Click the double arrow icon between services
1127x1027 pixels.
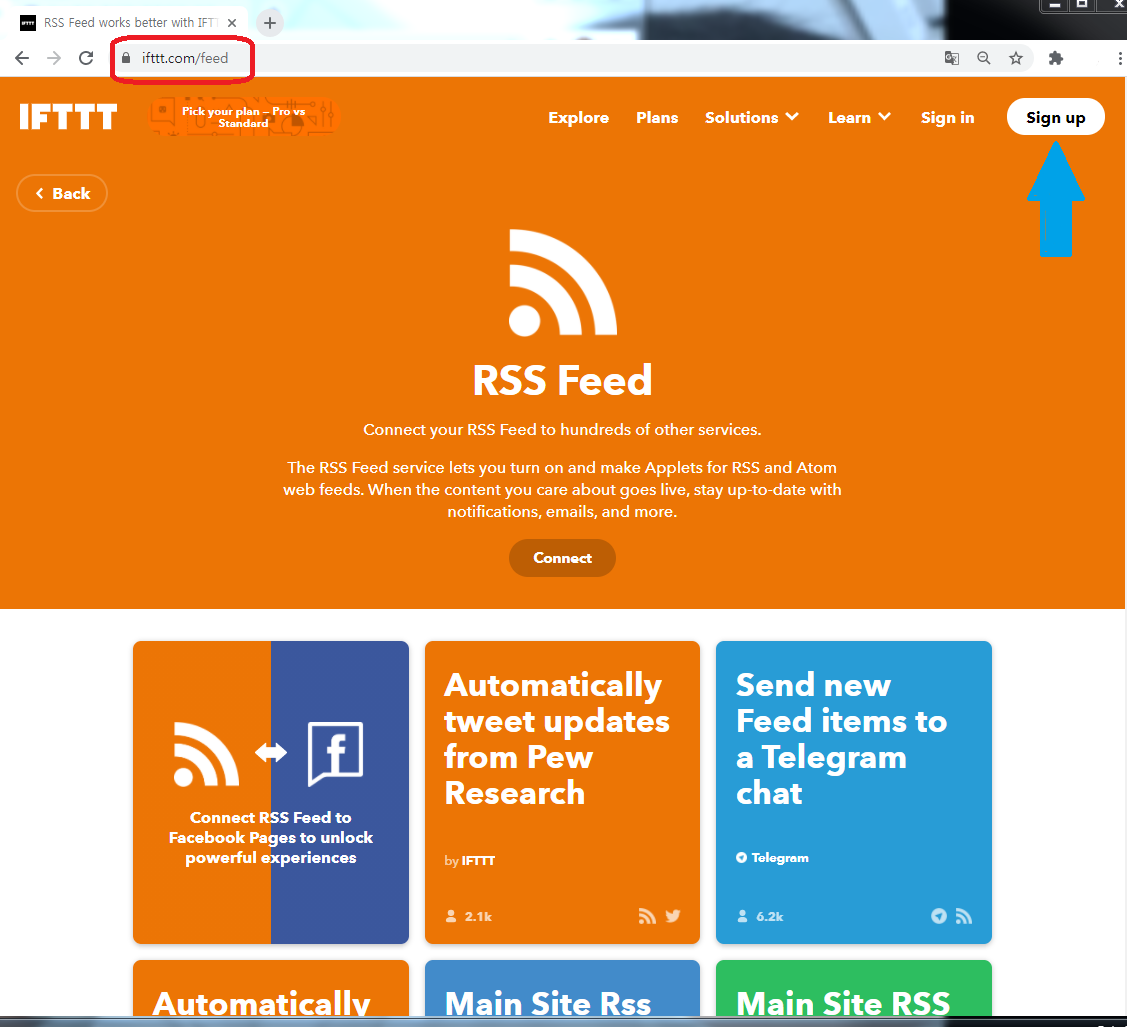click(271, 752)
